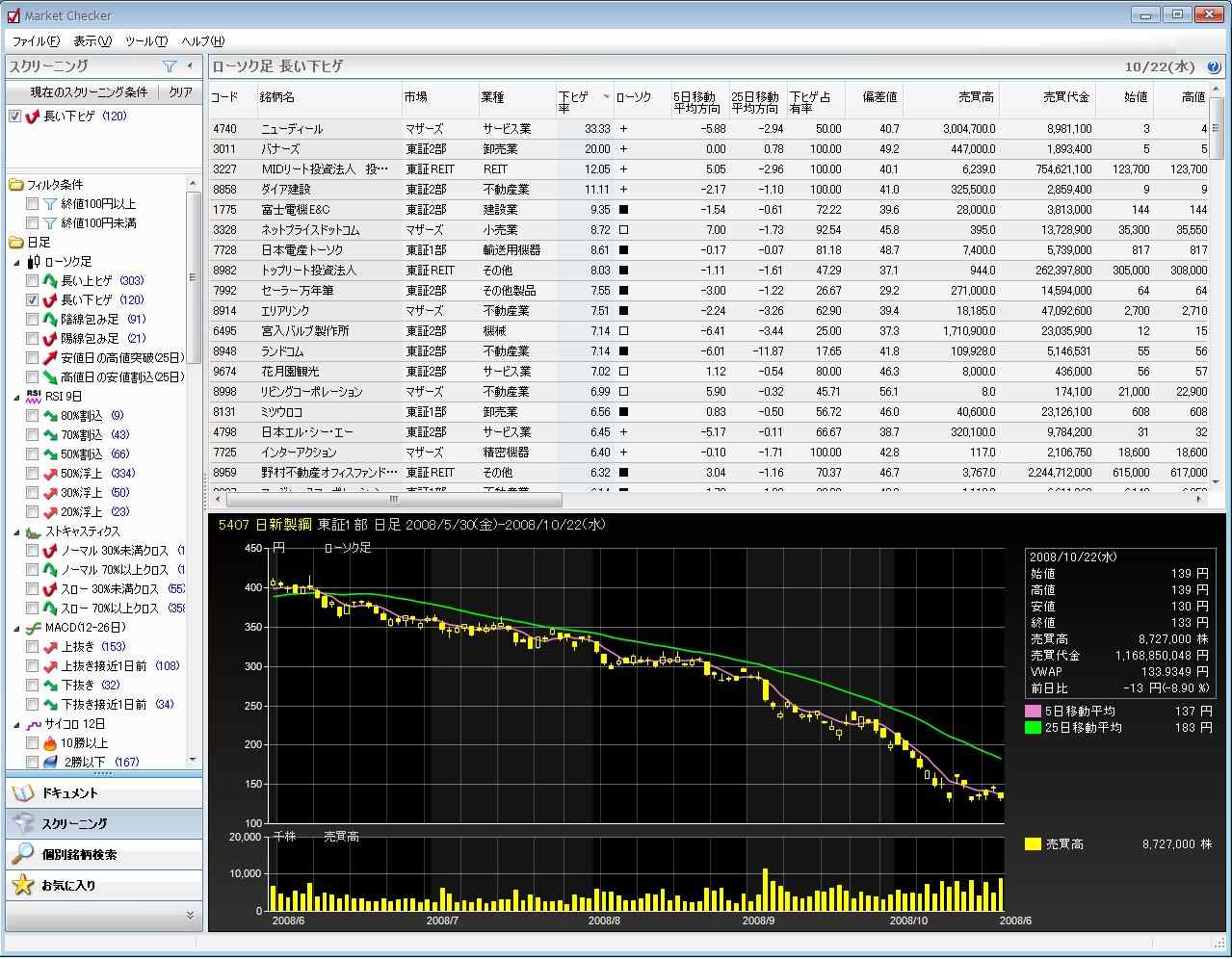Open ドキュメント via its book icon
Screen dimensions: 1232x959
22,793
